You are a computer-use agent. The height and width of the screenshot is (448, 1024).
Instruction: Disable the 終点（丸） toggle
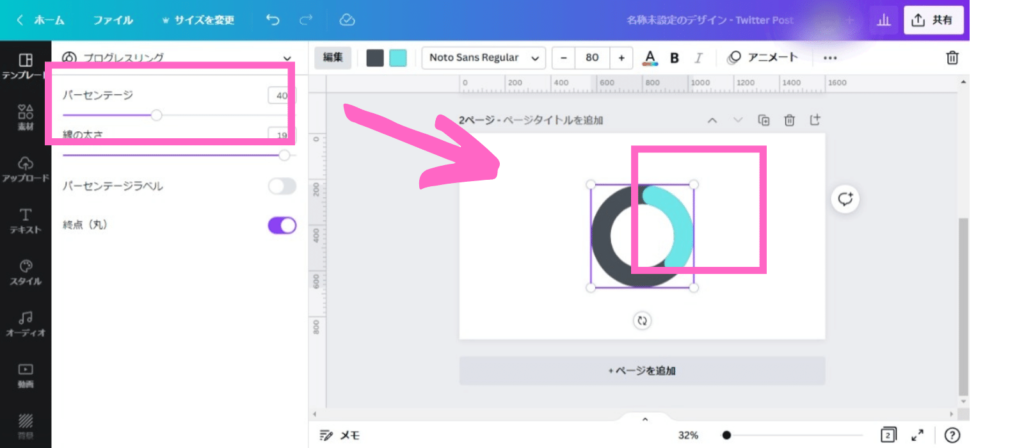[x=282, y=225]
